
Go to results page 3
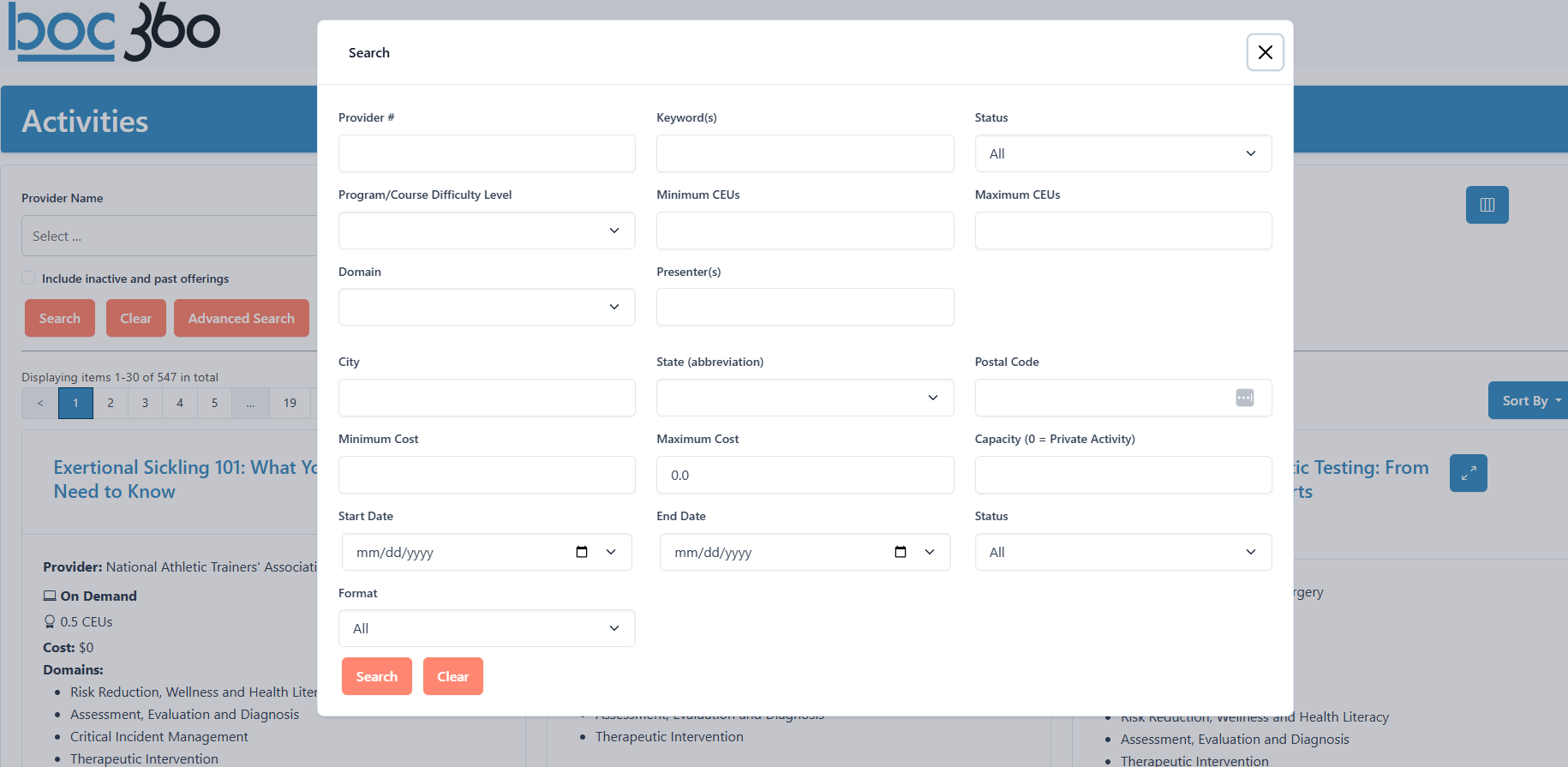click(x=145, y=403)
